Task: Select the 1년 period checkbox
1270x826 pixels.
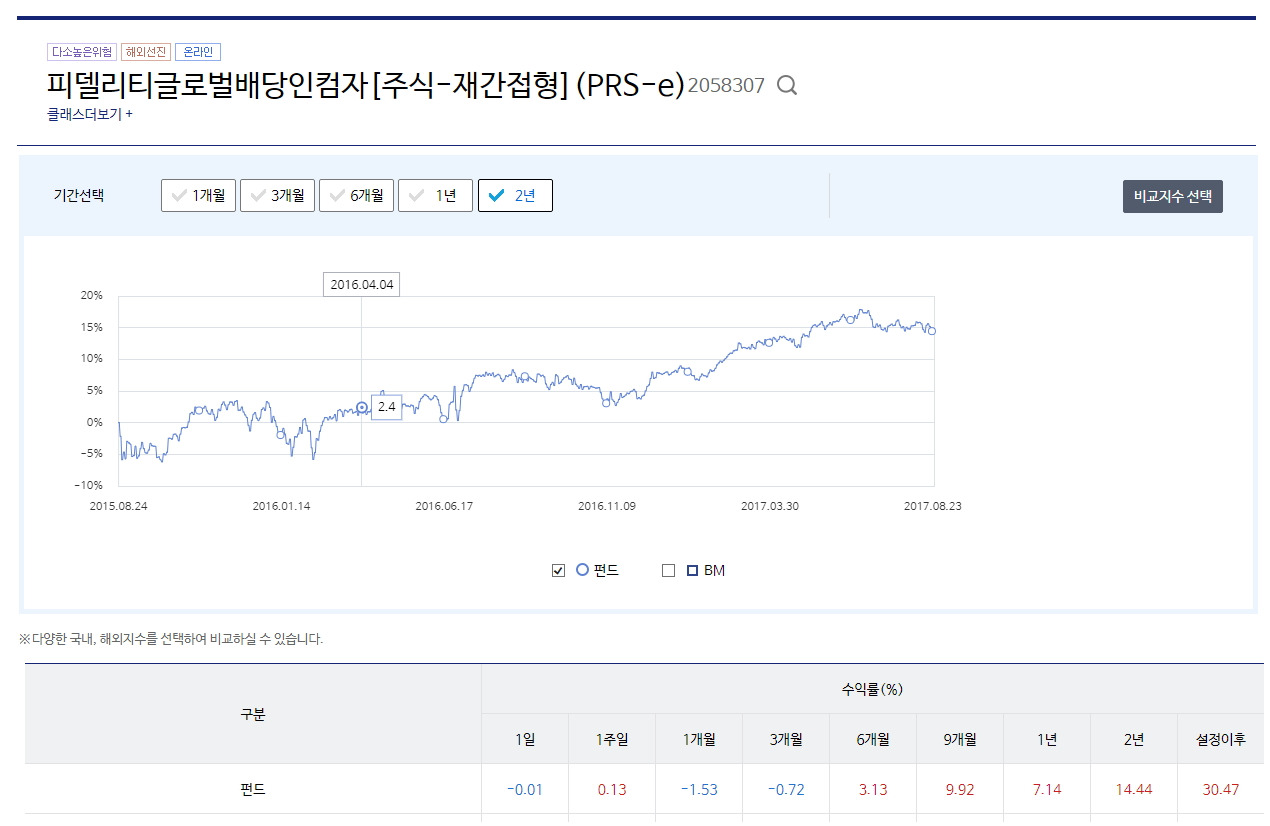Action: pyautogui.click(x=435, y=195)
